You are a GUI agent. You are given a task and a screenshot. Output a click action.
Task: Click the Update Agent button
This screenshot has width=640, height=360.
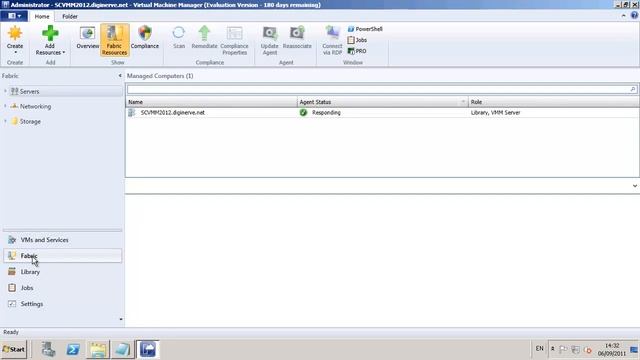coord(270,40)
